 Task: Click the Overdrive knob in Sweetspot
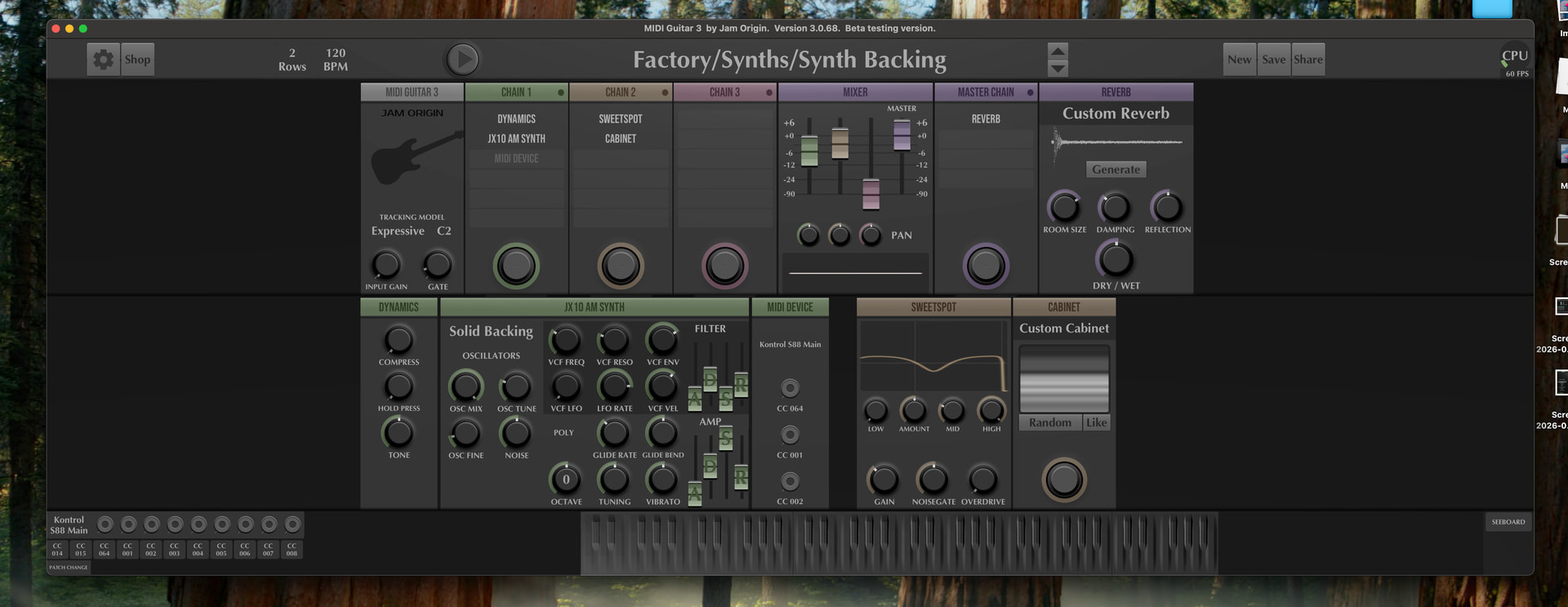pos(982,480)
